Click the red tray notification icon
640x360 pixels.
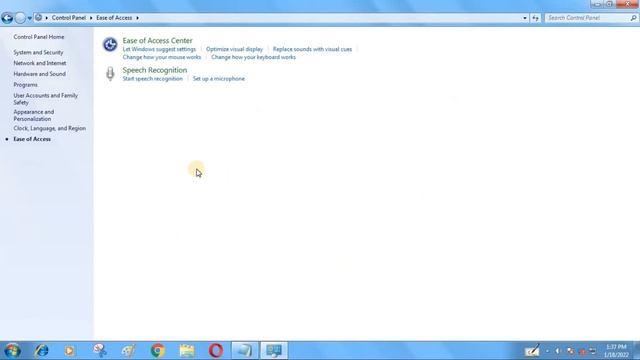tap(582, 351)
